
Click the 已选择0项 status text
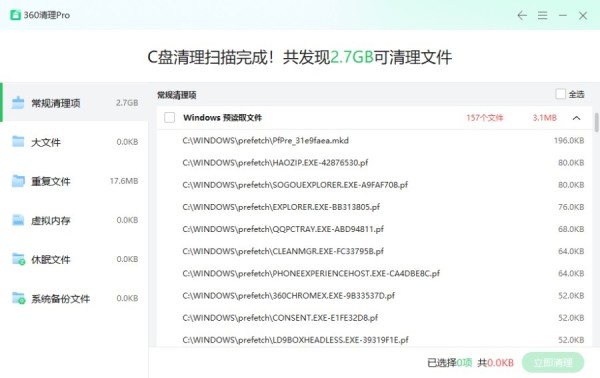(x=450, y=362)
